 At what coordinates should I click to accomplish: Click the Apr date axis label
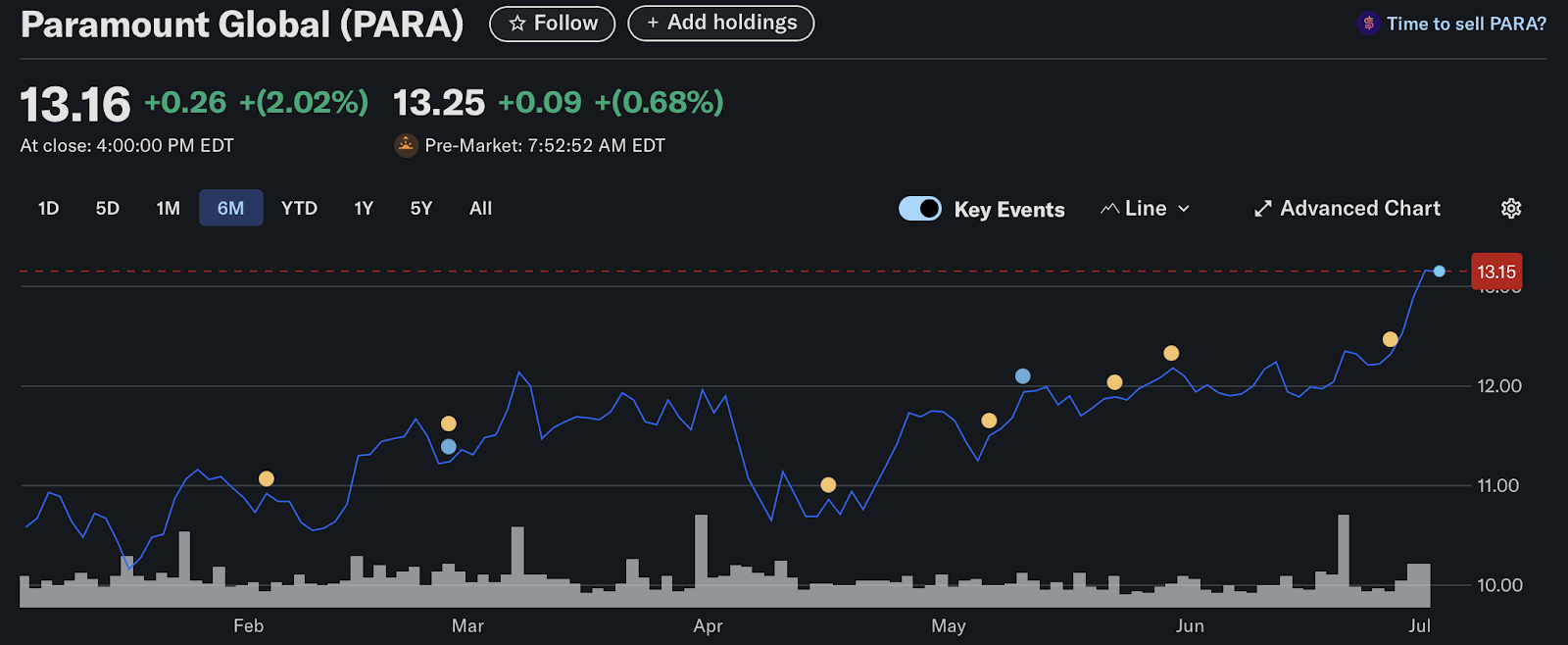[x=708, y=626]
